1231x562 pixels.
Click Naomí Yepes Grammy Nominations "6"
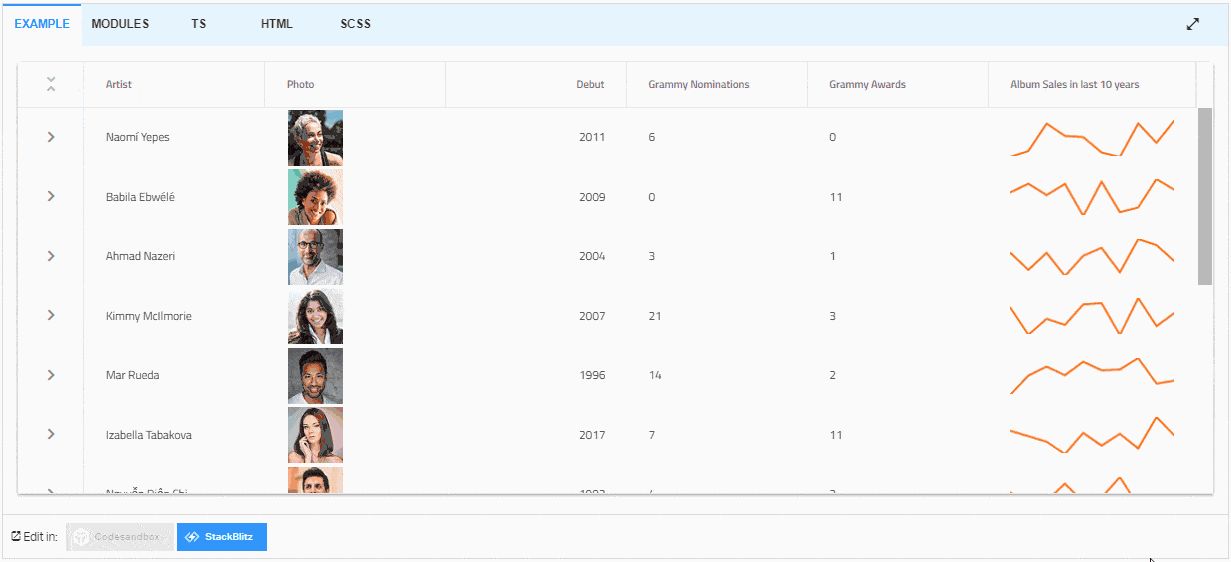[x=652, y=137]
